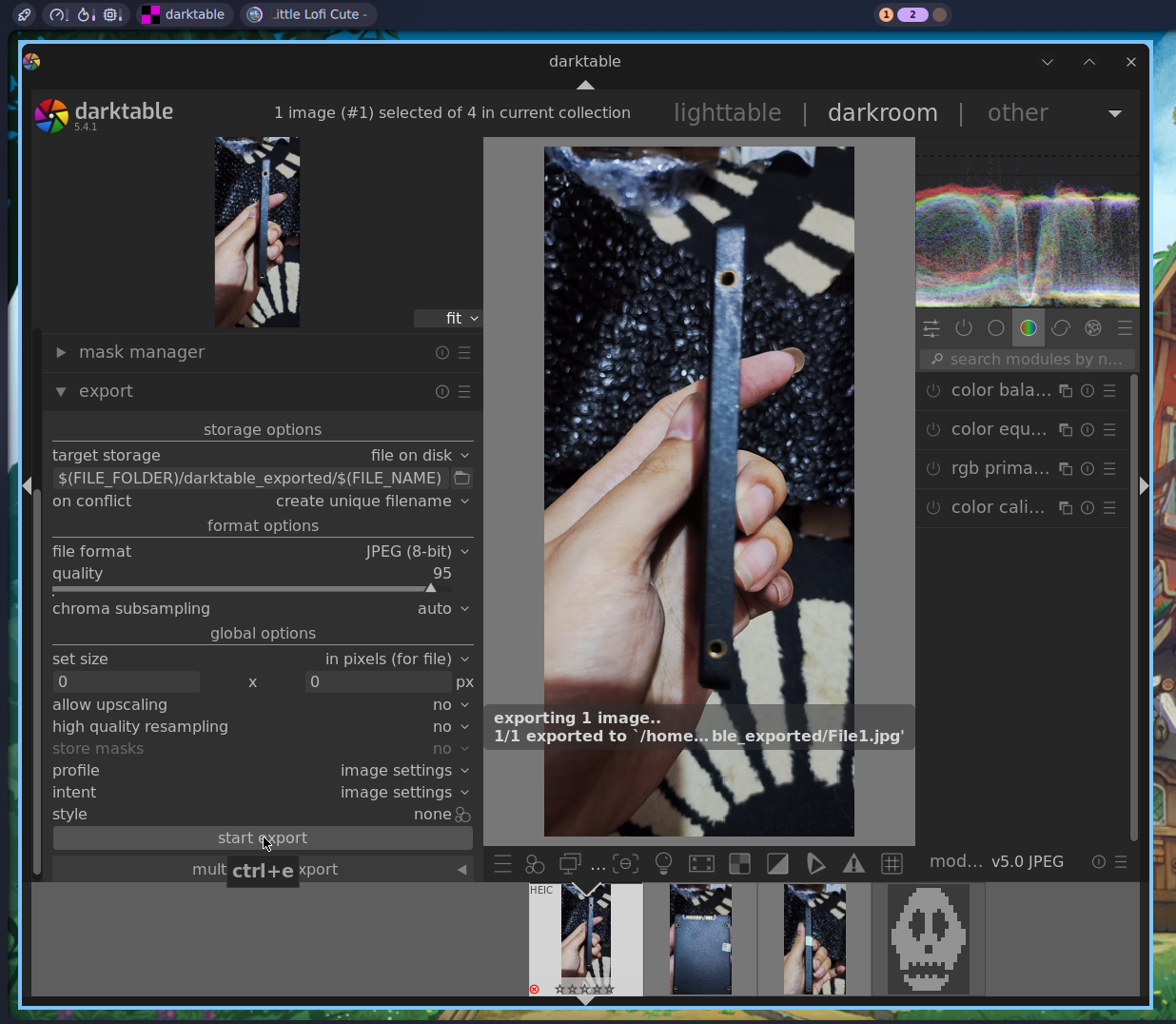
Task: Reset export module parameters
Action: 442,392
